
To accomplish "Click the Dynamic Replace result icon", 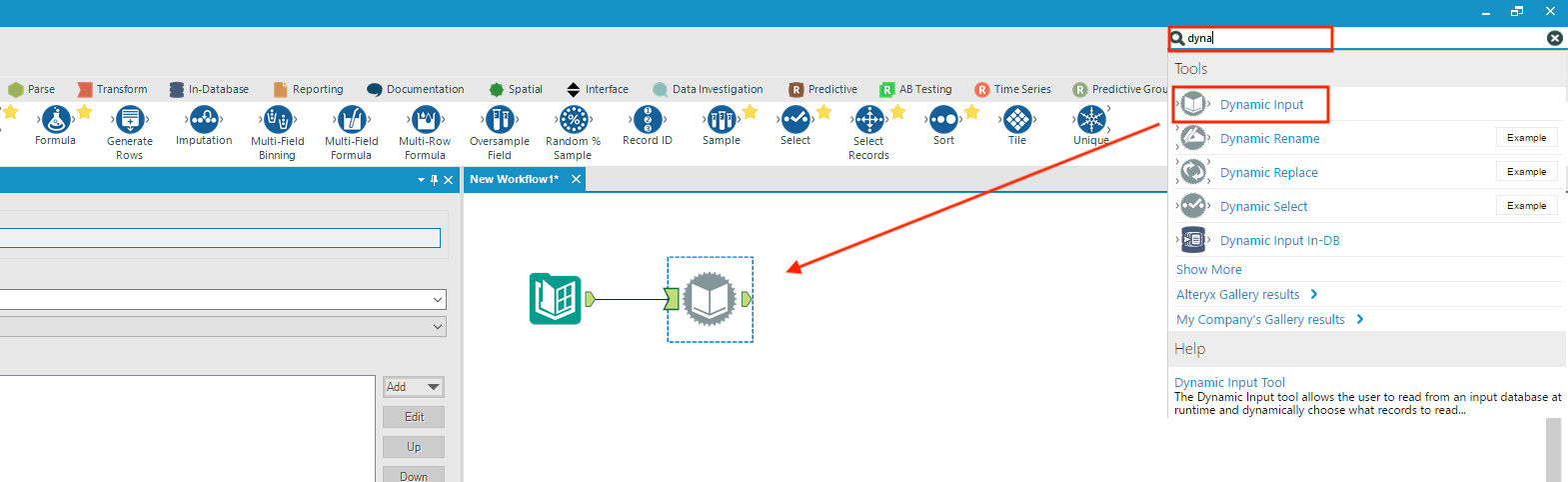I will point(1193,172).
